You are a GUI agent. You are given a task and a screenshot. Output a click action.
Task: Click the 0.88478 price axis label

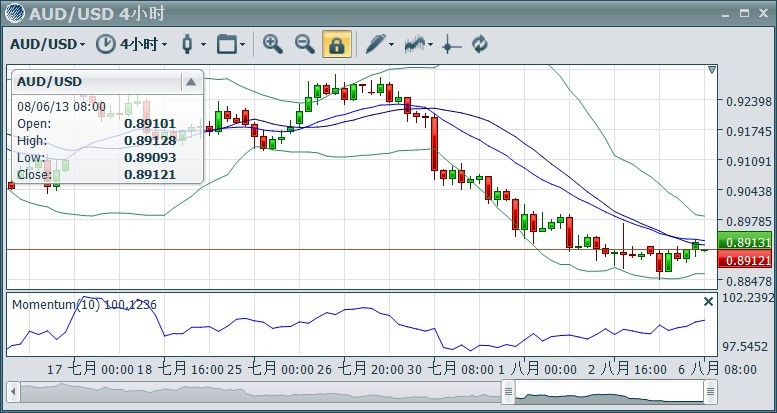748,281
